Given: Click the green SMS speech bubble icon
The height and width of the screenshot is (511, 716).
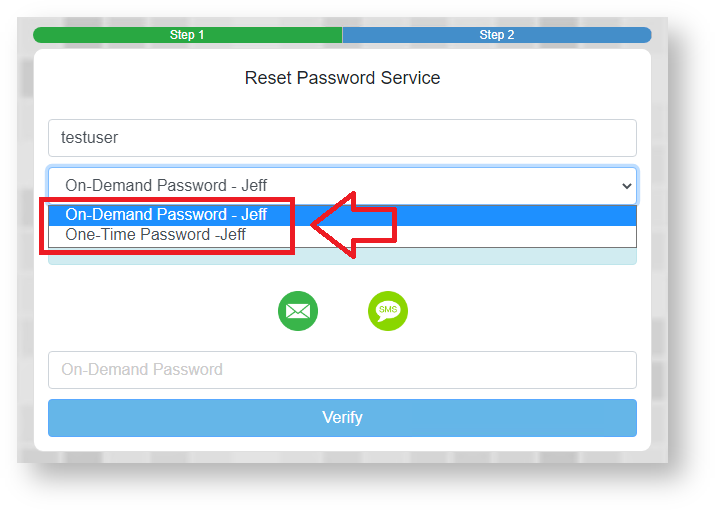Looking at the screenshot, I should tap(388, 311).
